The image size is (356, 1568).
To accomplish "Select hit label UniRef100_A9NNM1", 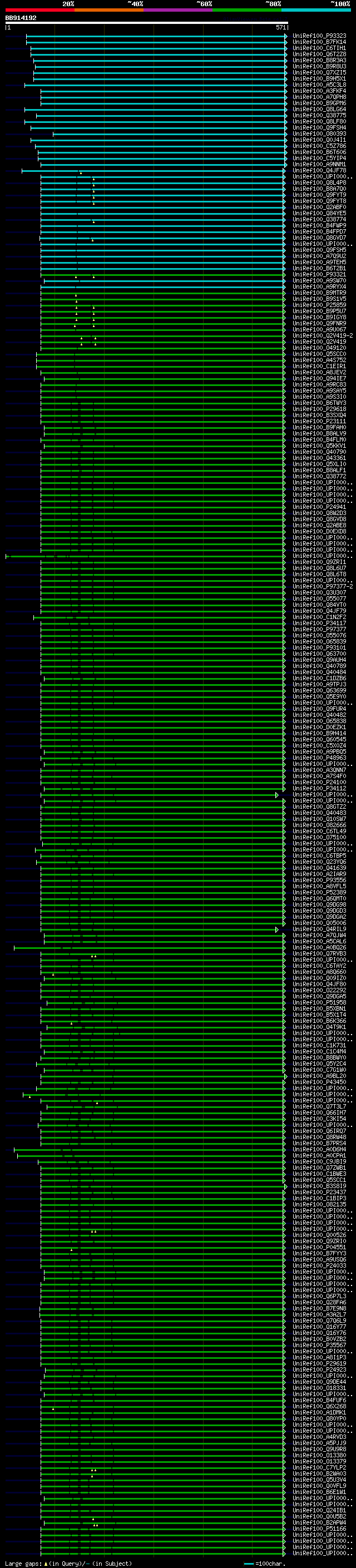I will coord(319,164).
